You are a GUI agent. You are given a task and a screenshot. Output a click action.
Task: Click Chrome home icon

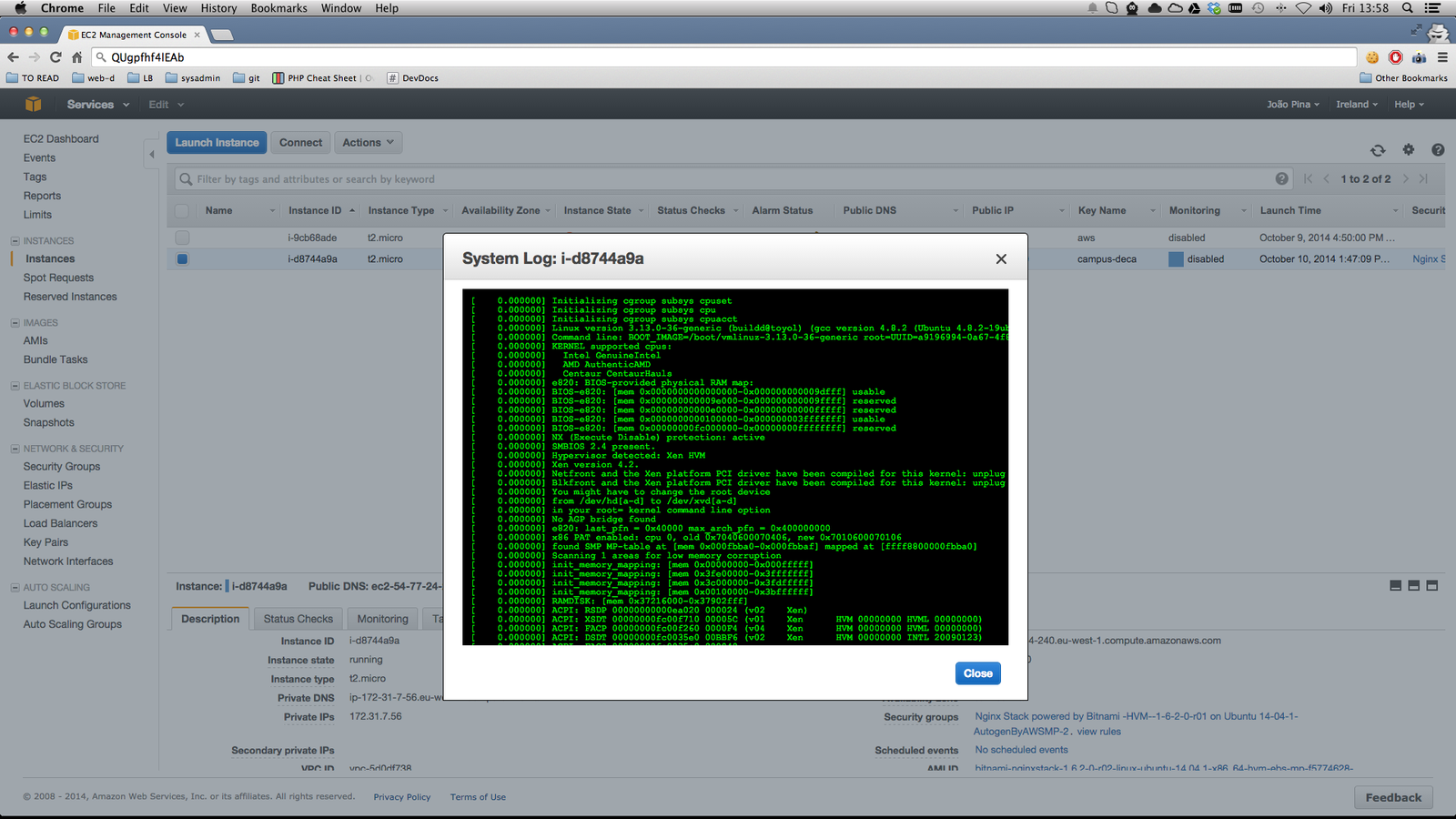(x=77, y=56)
